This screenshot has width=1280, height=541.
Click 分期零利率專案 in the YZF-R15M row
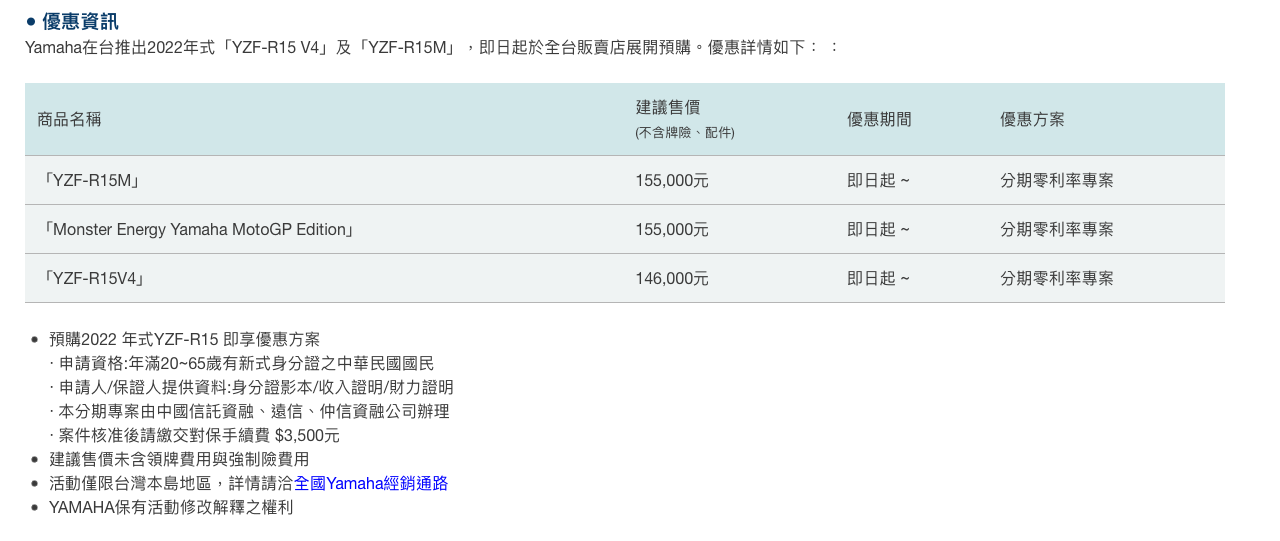1057,181
